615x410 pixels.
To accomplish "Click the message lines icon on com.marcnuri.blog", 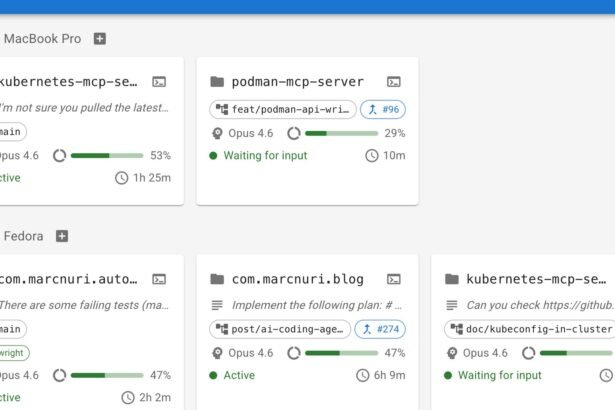I will [x=217, y=305].
